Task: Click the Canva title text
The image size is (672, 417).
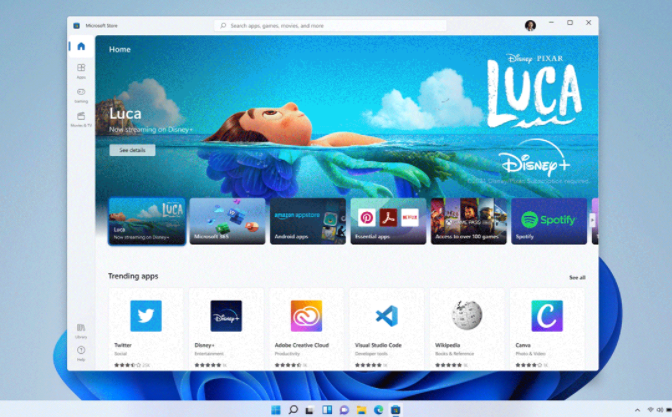Action: pyautogui.click(x=523, y=345)
